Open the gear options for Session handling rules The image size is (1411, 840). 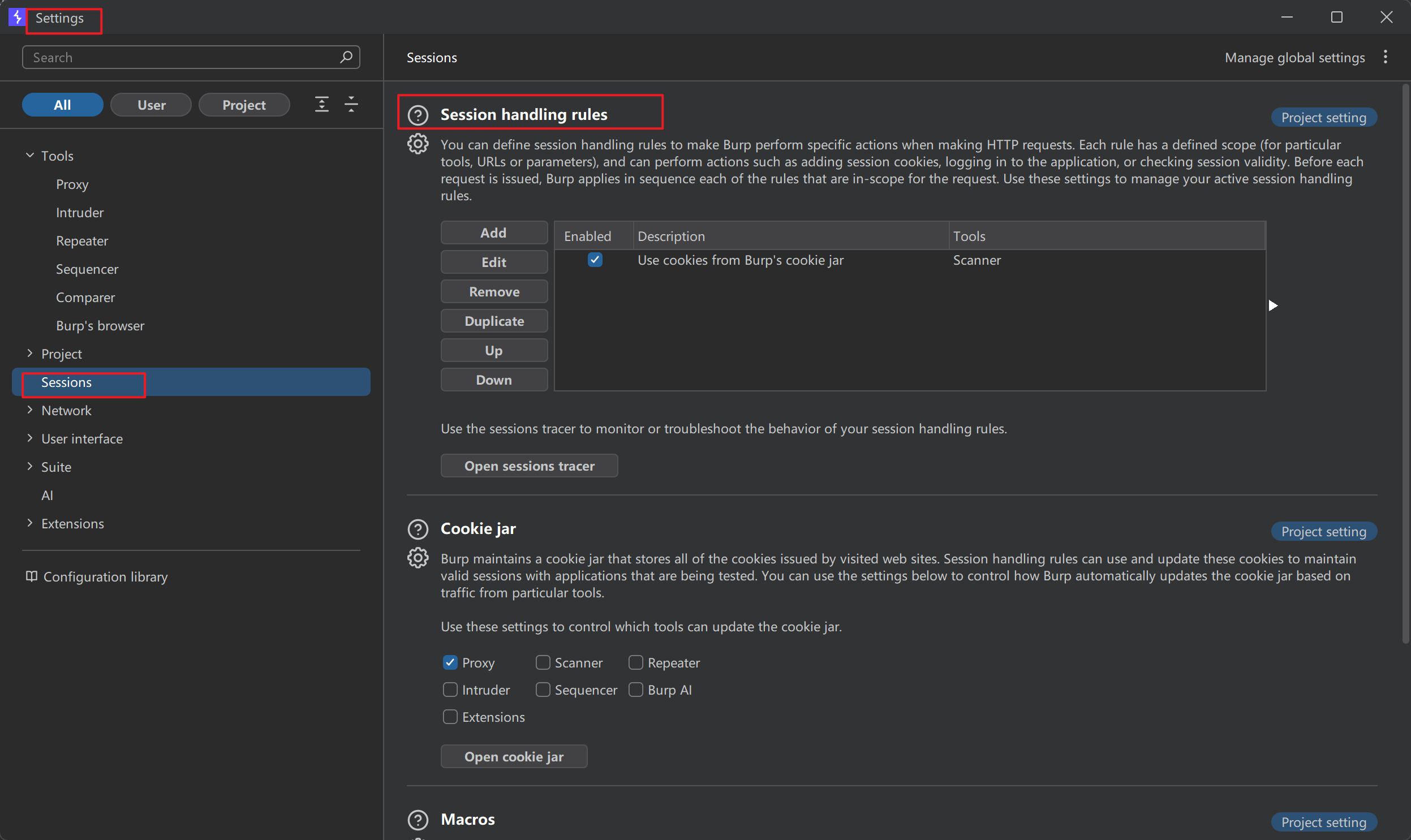click(418, 144)
